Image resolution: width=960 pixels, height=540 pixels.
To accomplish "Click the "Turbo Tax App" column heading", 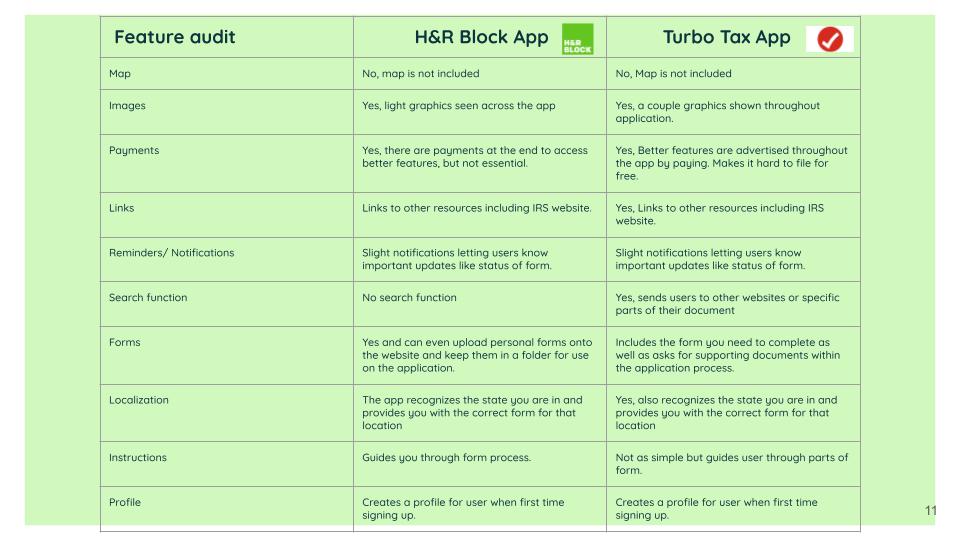I will 726,38.
